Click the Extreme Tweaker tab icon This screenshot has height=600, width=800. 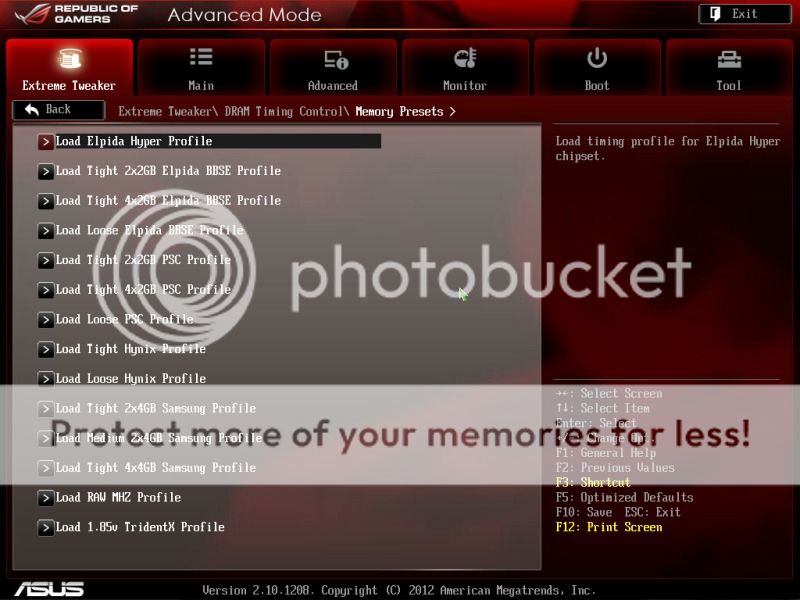69,59
